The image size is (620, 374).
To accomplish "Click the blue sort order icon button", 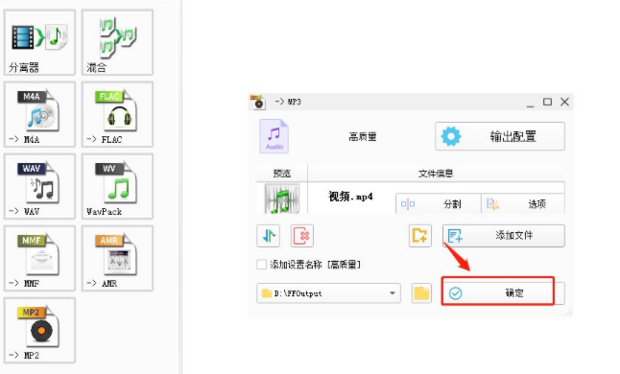I will (268, 236).
